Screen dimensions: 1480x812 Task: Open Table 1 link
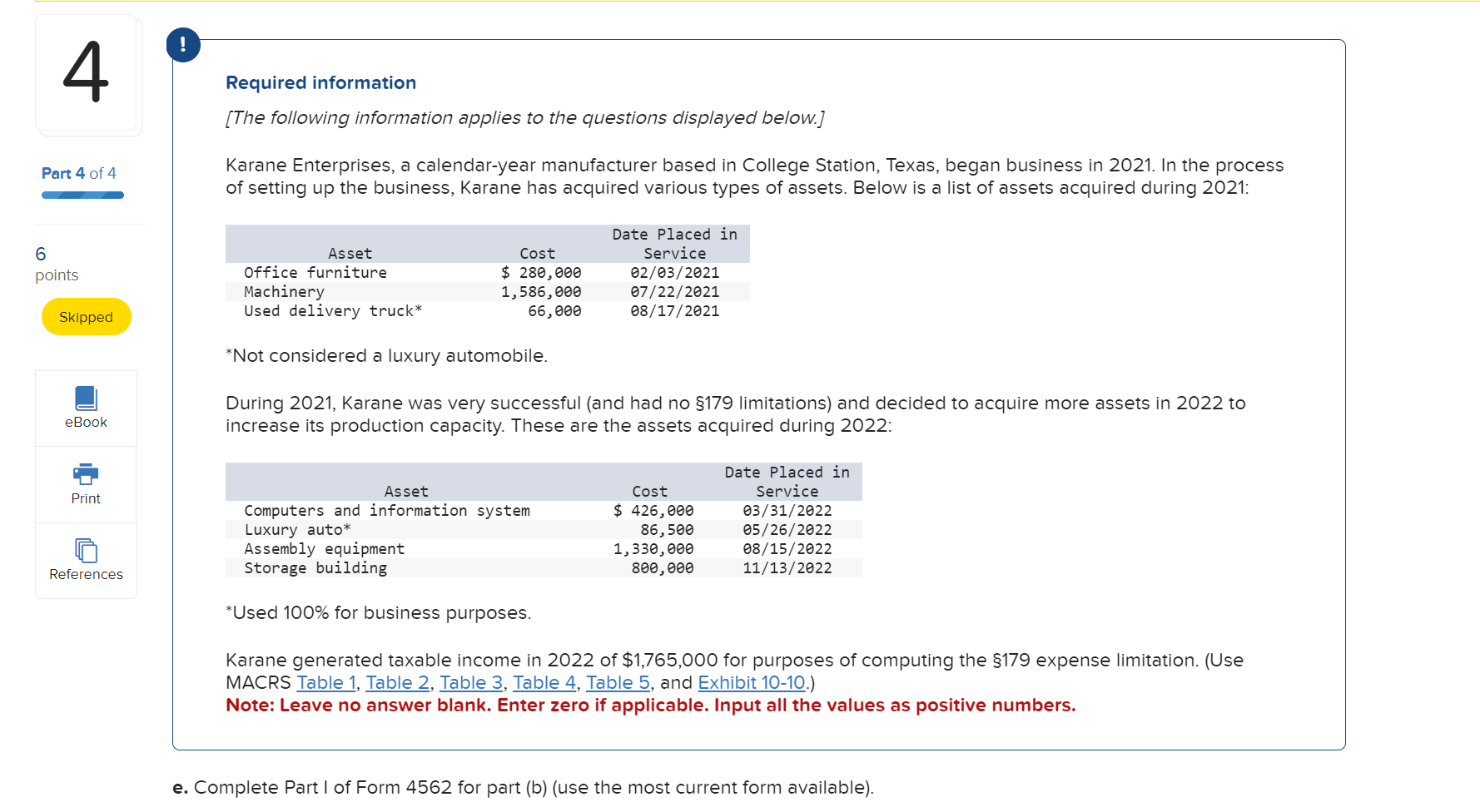pyautogui.click(x=325, y=682)
